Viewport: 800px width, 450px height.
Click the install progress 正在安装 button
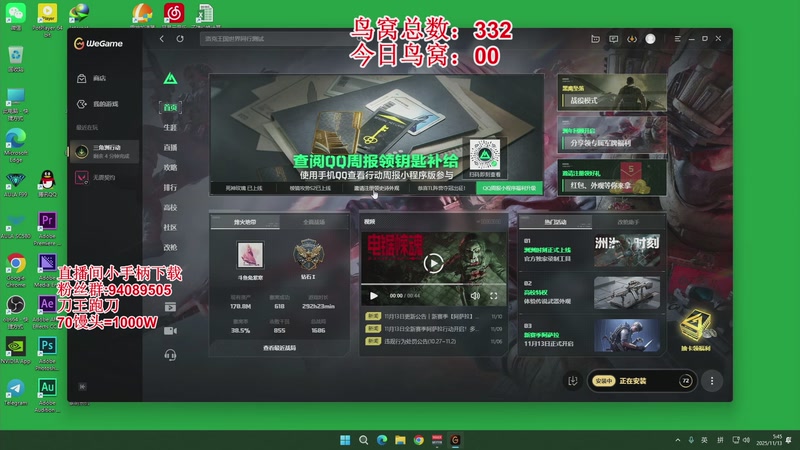[642, 381]
